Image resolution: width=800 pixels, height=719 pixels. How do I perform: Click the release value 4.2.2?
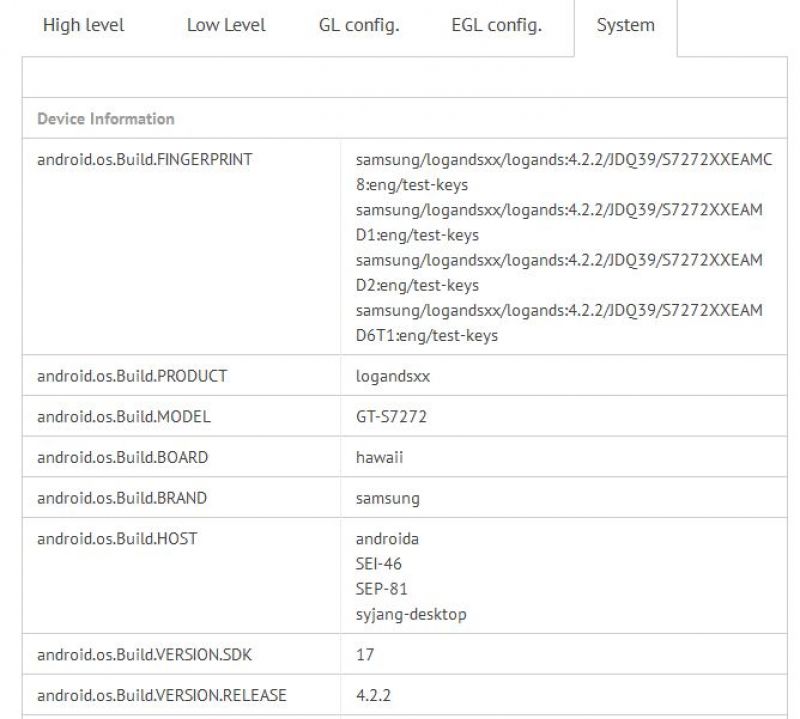coord(373,695)
